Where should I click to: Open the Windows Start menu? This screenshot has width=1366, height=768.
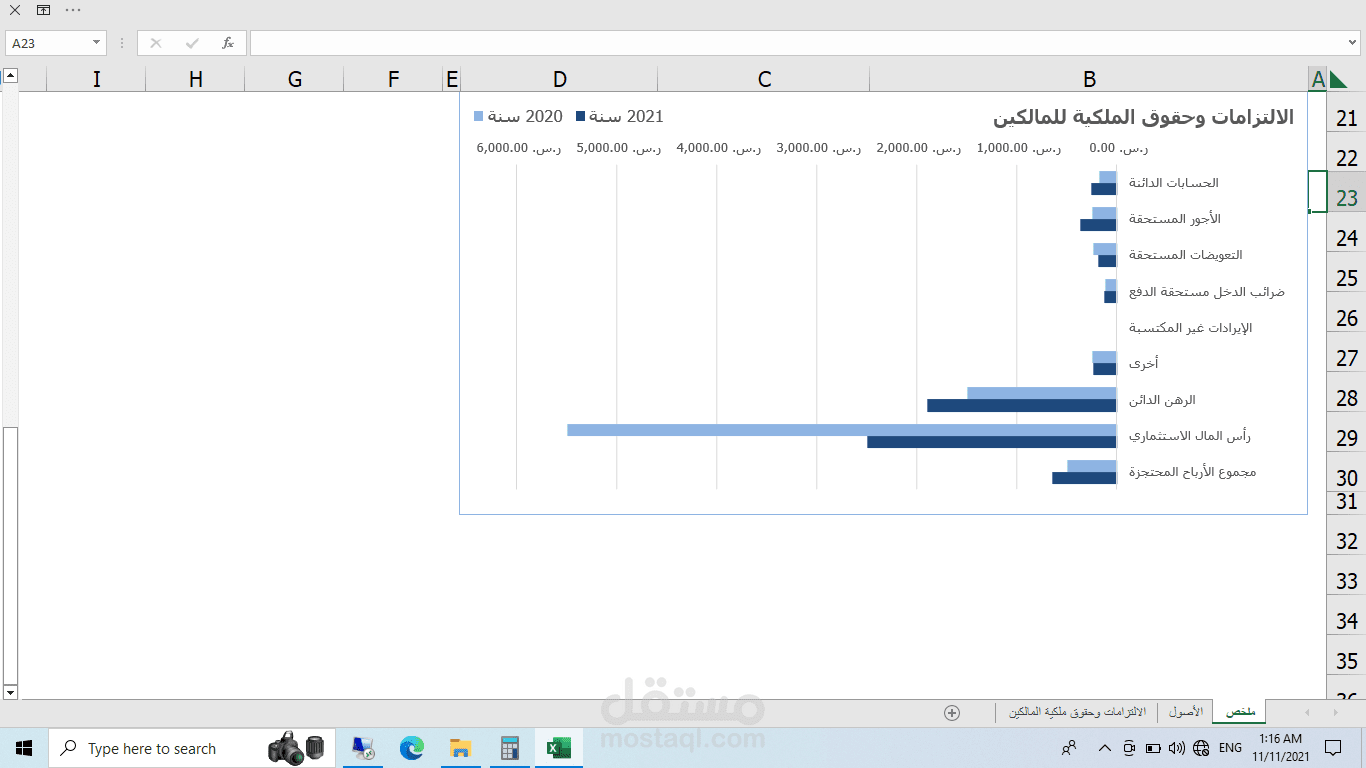[24, 748]
